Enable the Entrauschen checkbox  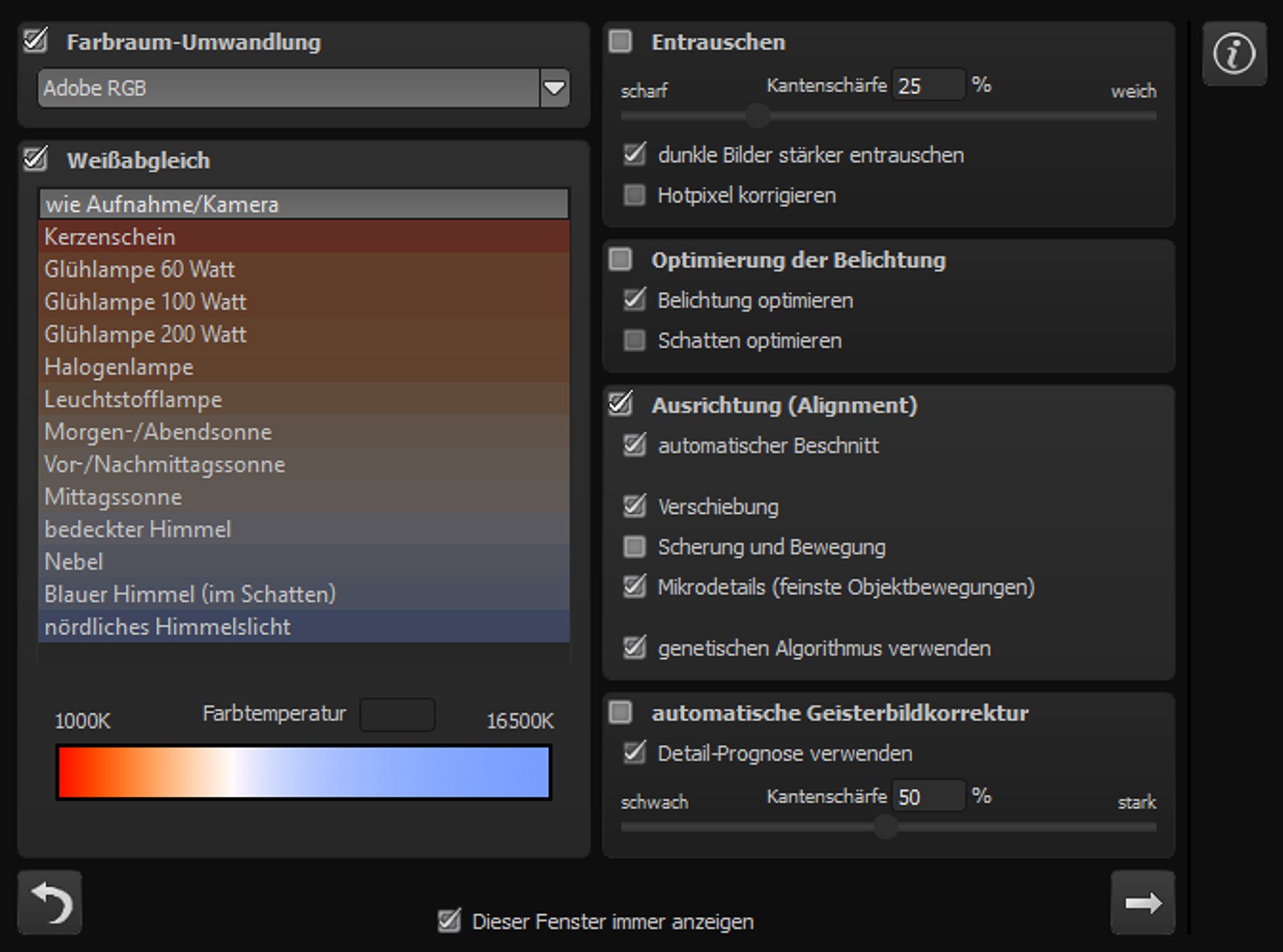tap(620, 41)
